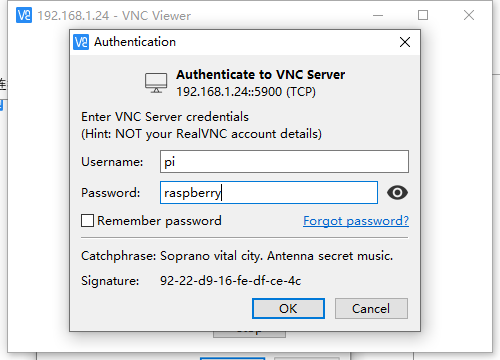Screen dimensions: 500x360
Task: Close the VNC Viewer main window
Action: [x=469, y=15]
